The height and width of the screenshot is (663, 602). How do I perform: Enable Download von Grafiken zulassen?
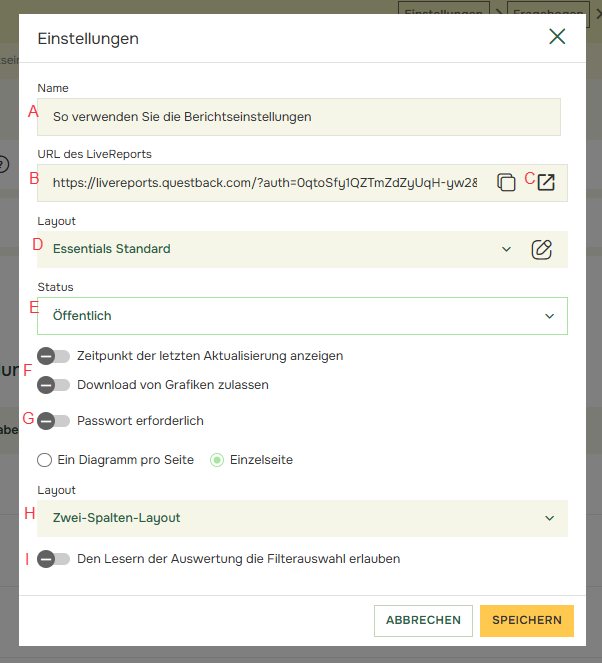tap(54, 385)
